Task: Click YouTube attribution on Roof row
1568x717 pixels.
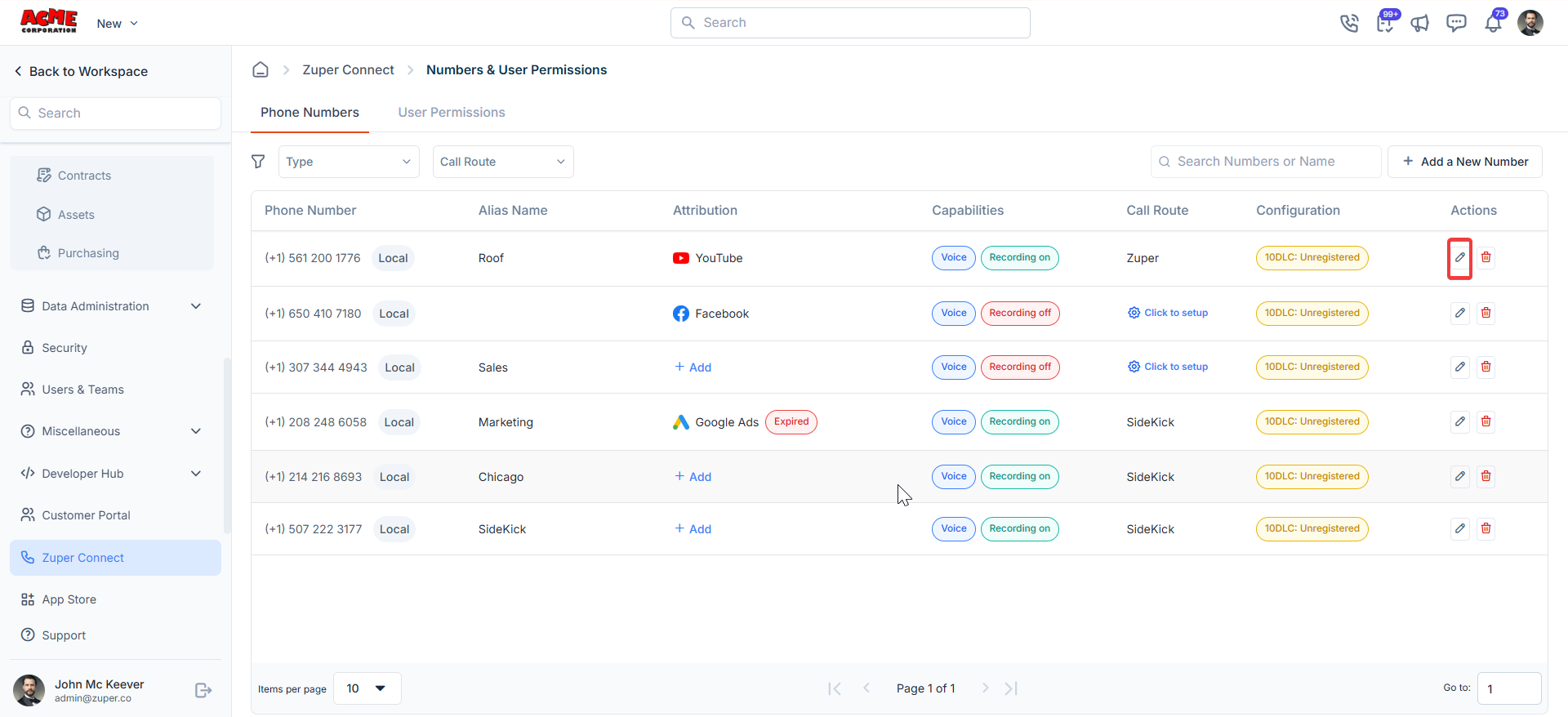Action: tap(707, 258)
